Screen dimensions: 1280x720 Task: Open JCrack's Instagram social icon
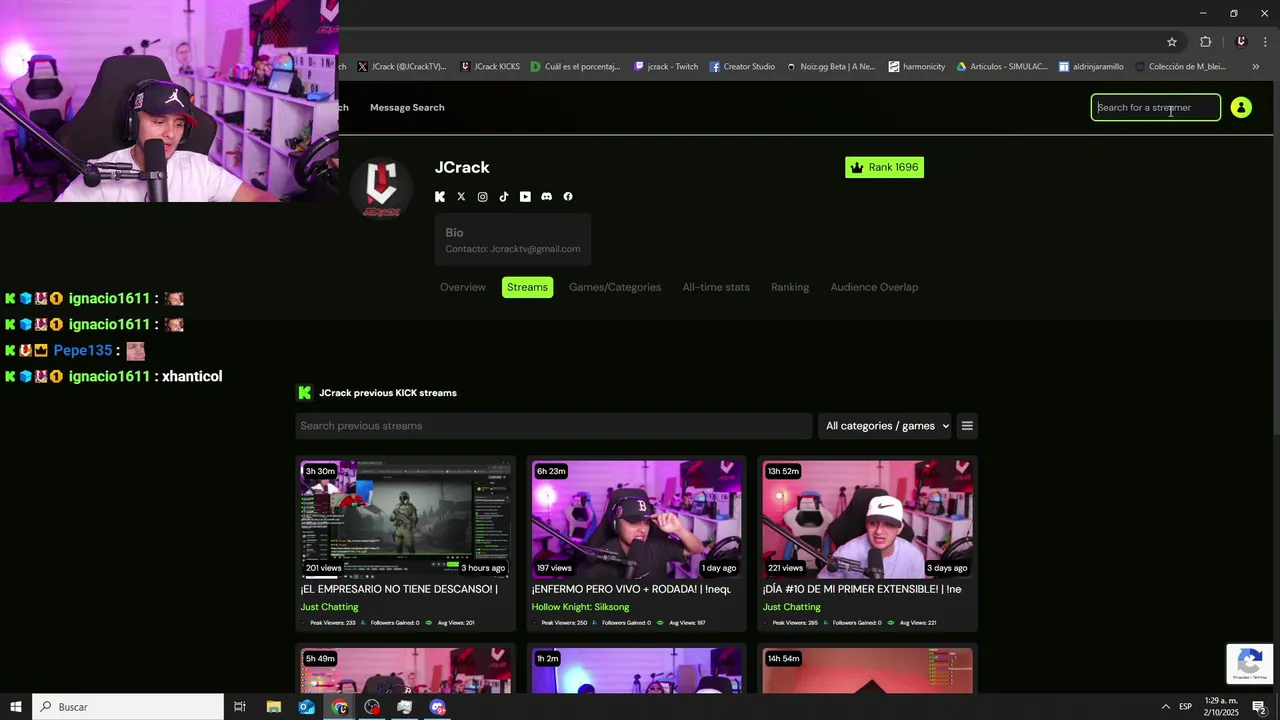[482, 197]
